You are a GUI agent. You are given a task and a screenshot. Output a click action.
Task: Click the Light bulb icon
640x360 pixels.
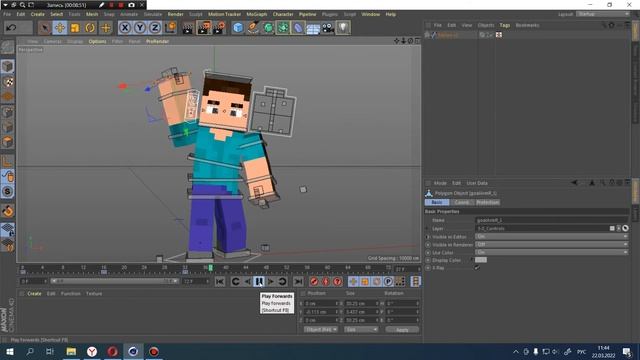click(x=343, y=28)
